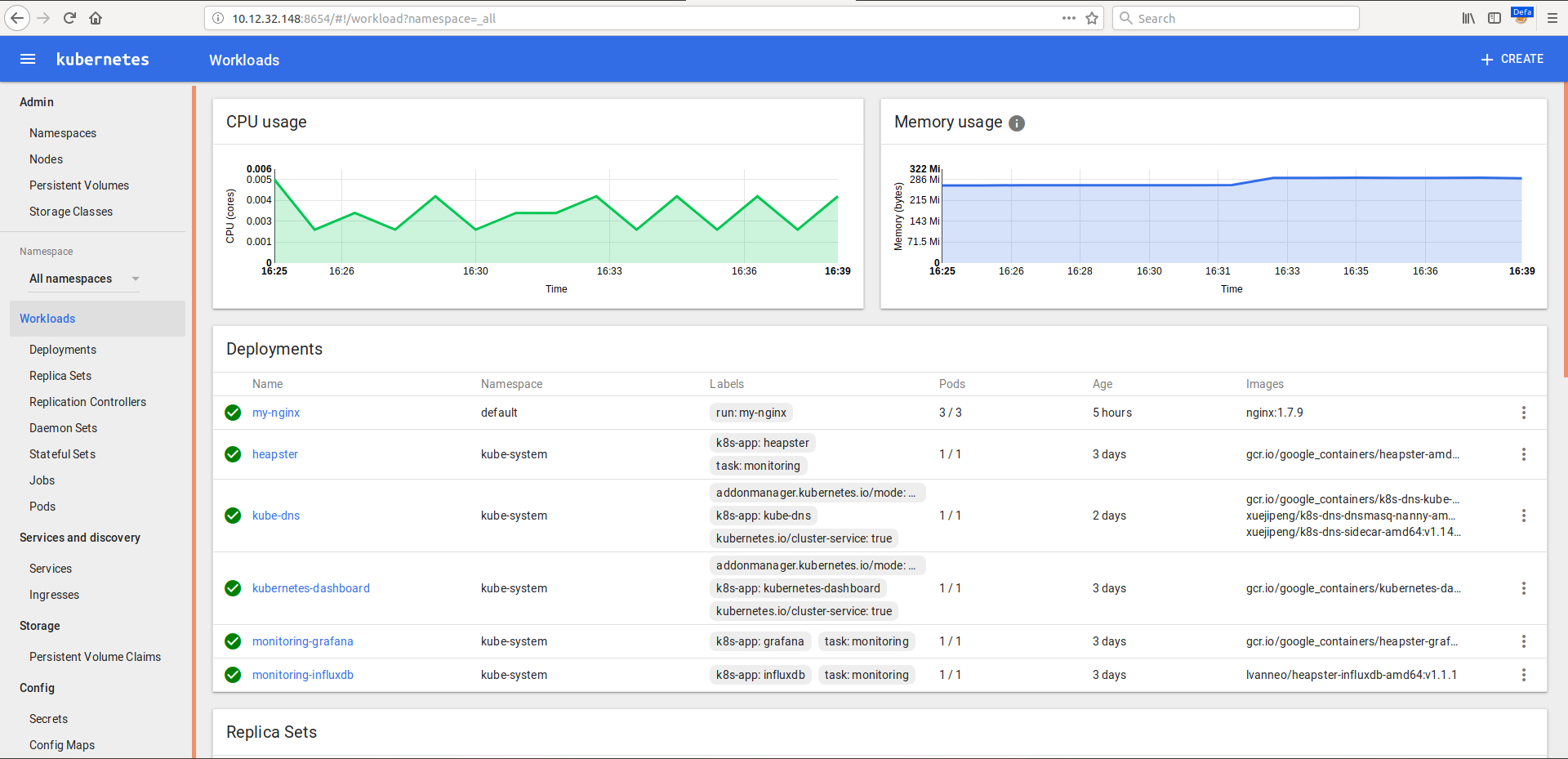Open Replication Controllers in sidebar
The height and width of the screenshot is (759, 1568).
coord(87,402)
